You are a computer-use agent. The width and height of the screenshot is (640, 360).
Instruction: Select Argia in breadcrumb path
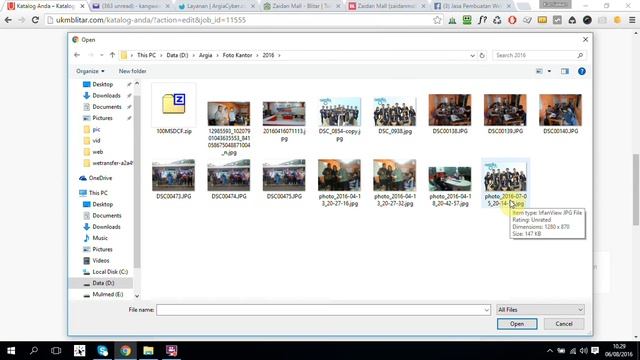(x=205, y=55)
